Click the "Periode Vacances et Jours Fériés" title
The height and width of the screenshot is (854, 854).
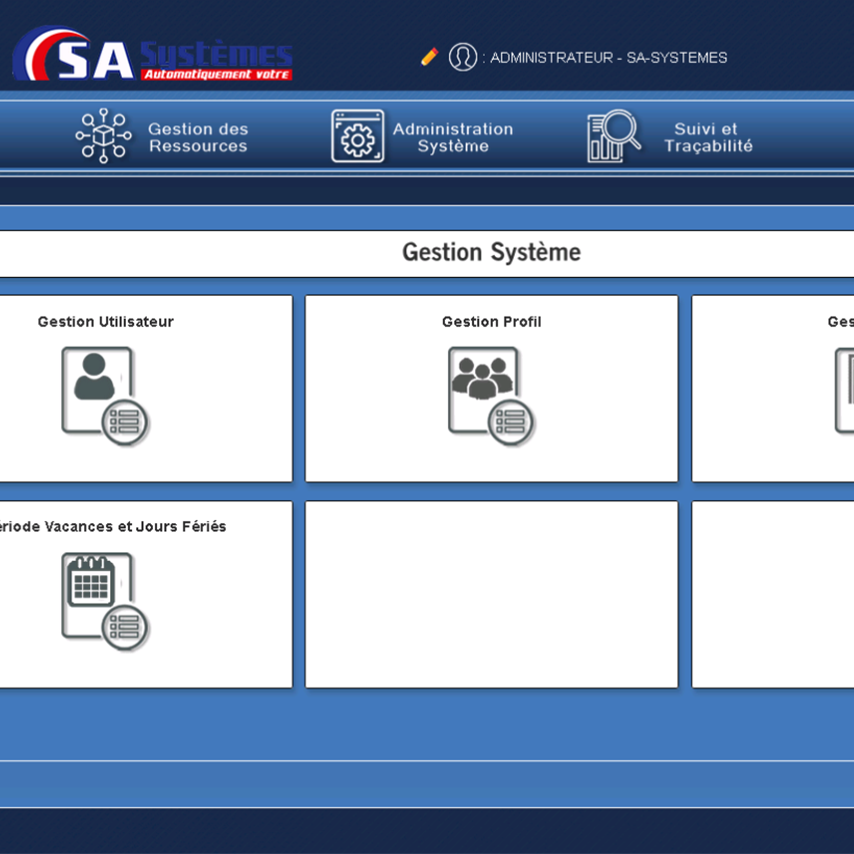pyautogui.click(x=112, y=527)
